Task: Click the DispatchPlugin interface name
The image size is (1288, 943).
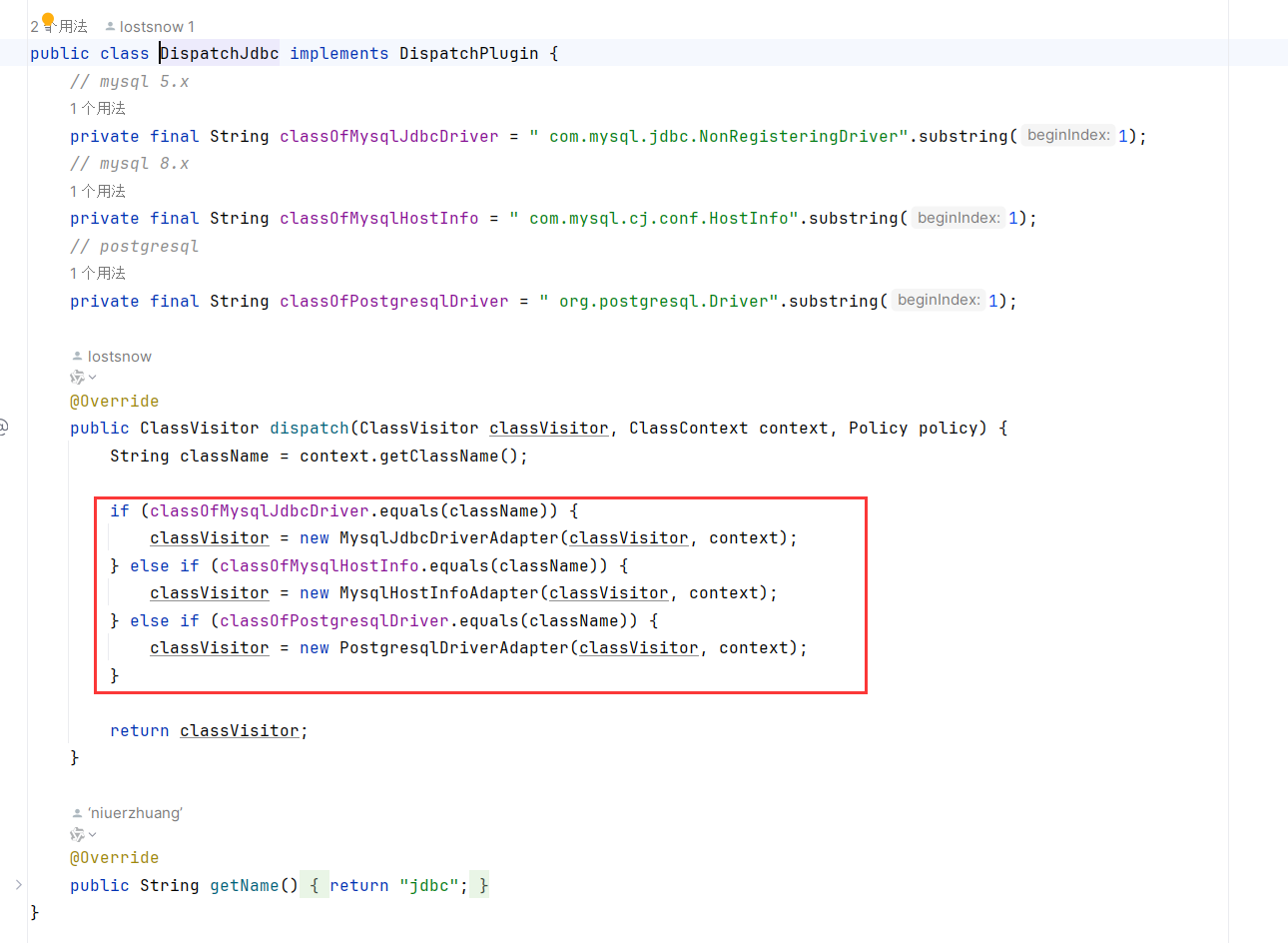Action: pos(468,54)
